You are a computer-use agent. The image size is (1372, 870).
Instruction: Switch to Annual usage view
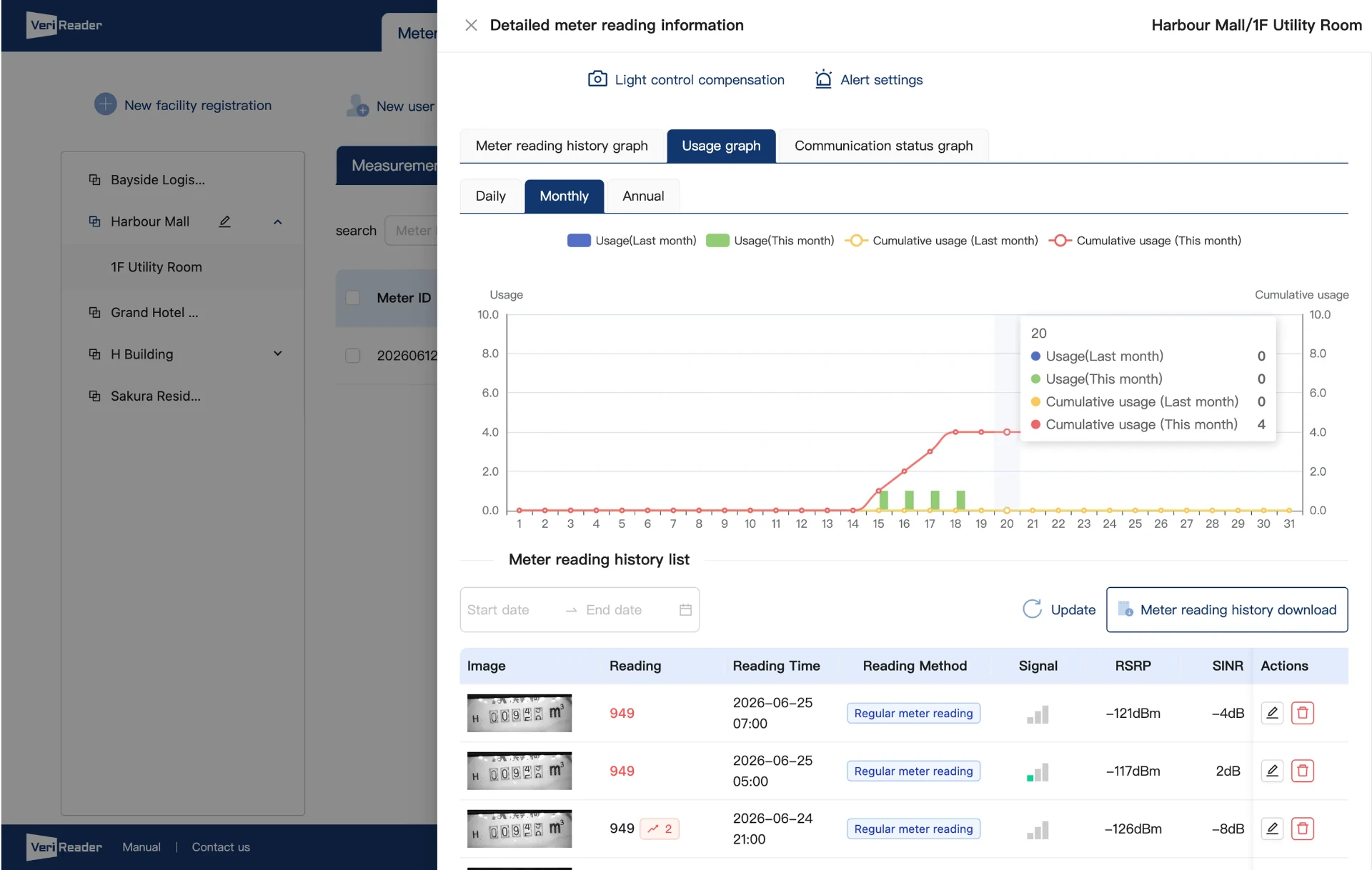click(x=643, y=196)
